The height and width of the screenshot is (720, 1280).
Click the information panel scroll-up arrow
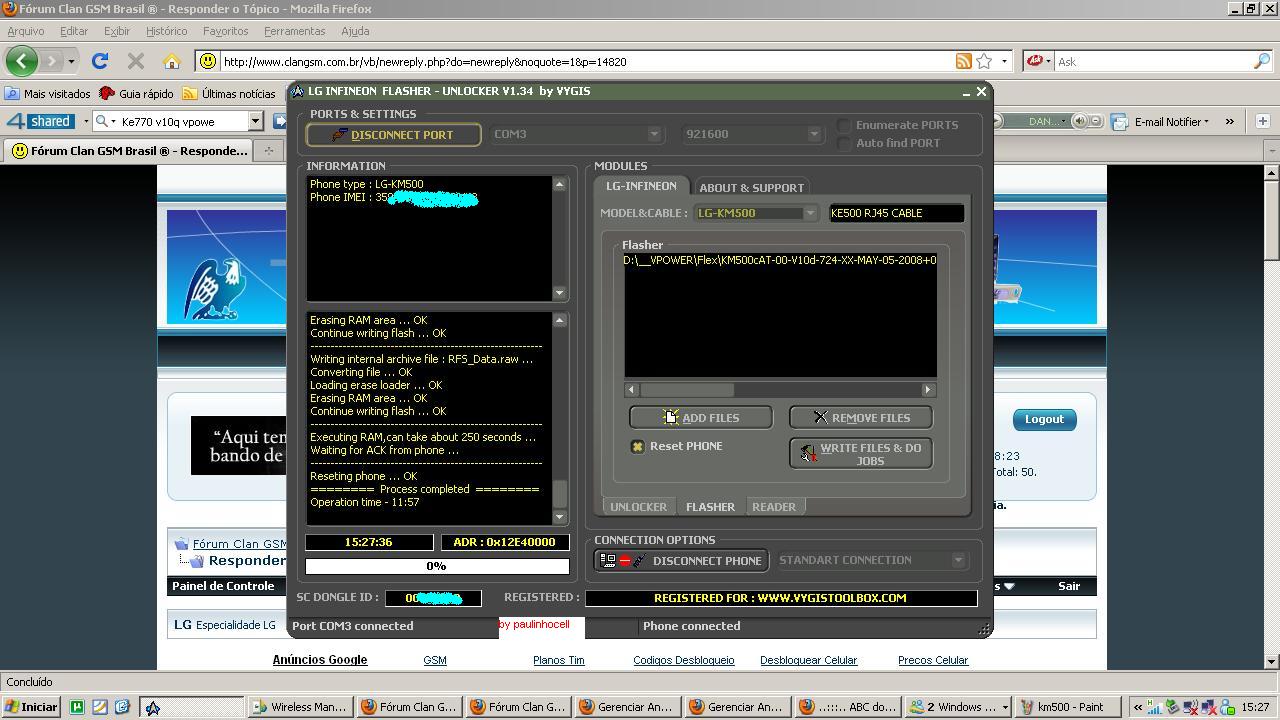[559, 184]
